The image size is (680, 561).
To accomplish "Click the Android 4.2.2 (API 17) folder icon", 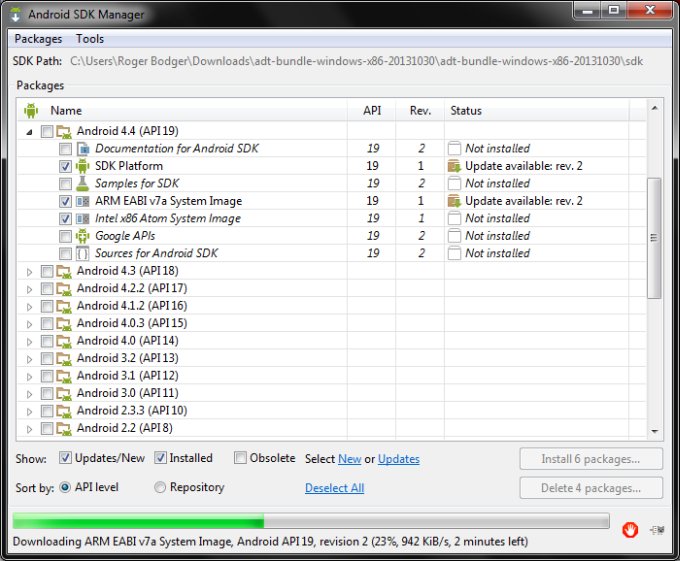I will (x=64, y=289).
